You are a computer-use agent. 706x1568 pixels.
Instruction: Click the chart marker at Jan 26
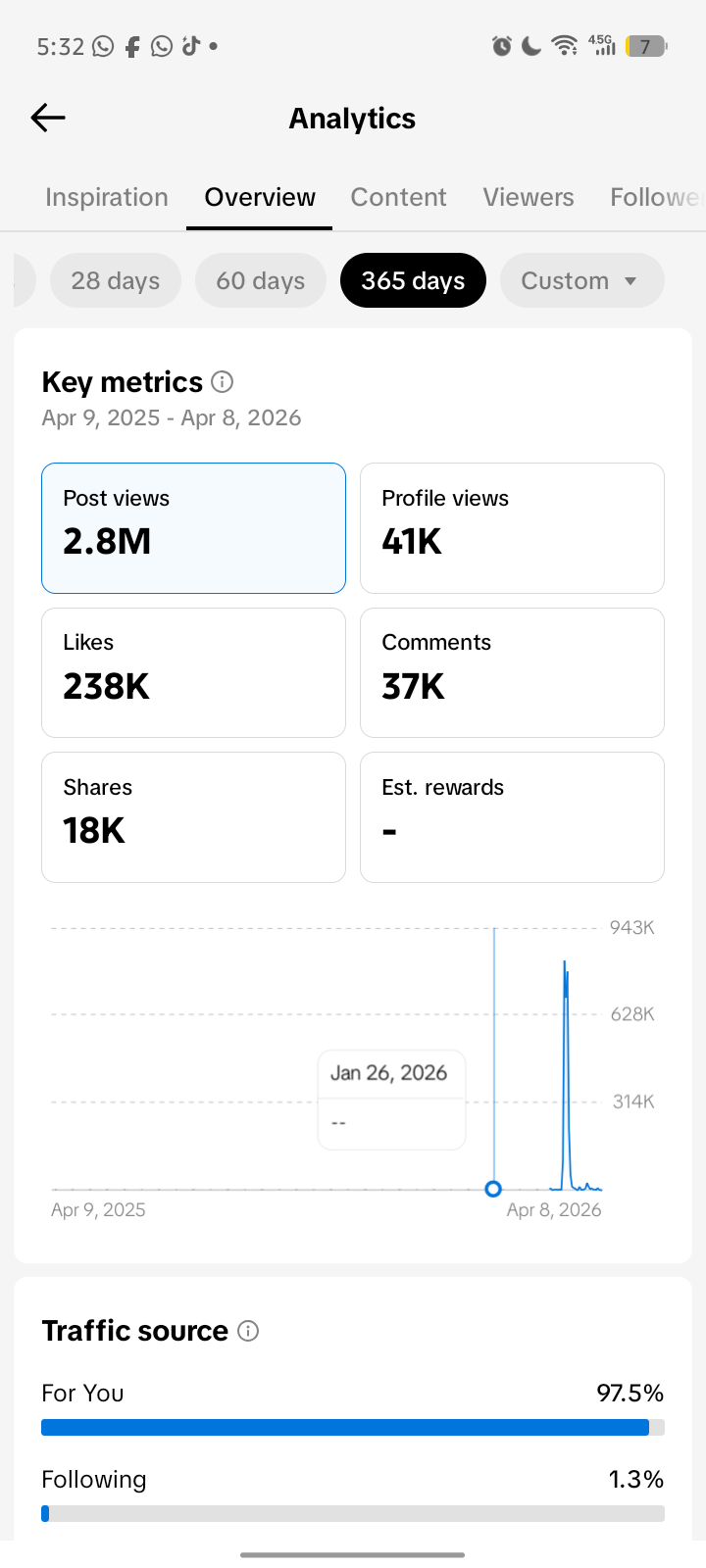point(493,1189)
